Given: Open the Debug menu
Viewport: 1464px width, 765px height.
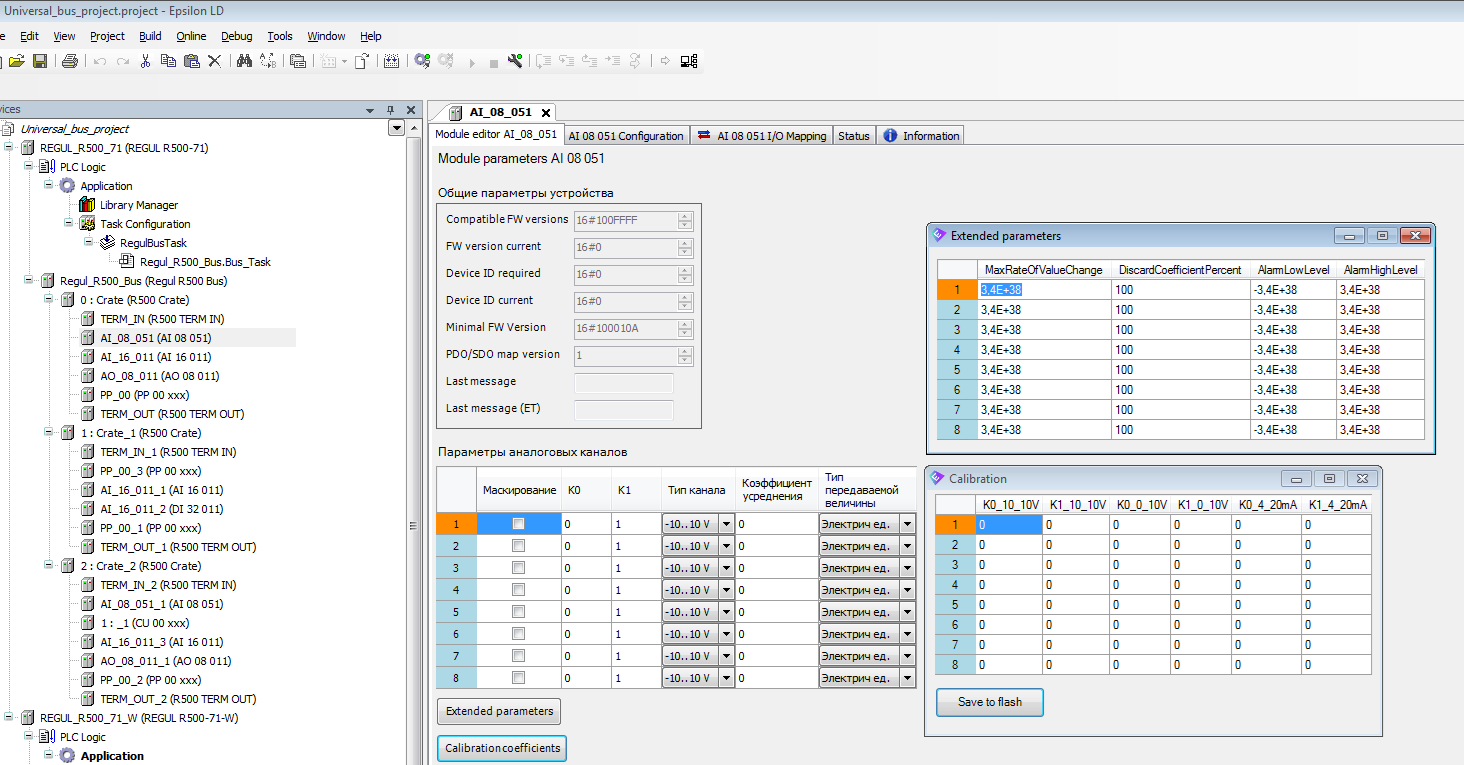Looking at the screenshot, I should (x=236, y=36).
